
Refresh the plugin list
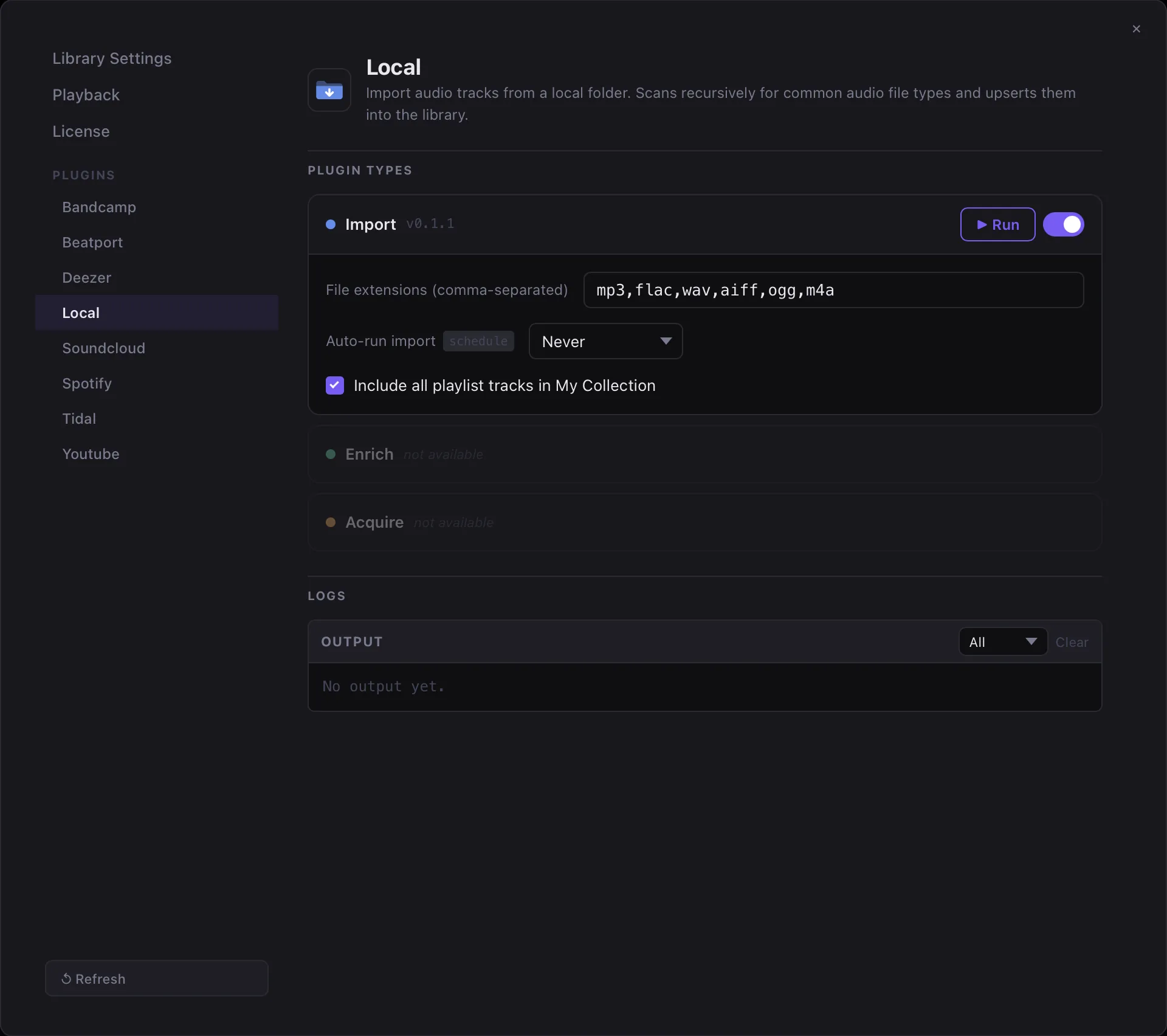(x=157, y=978)
